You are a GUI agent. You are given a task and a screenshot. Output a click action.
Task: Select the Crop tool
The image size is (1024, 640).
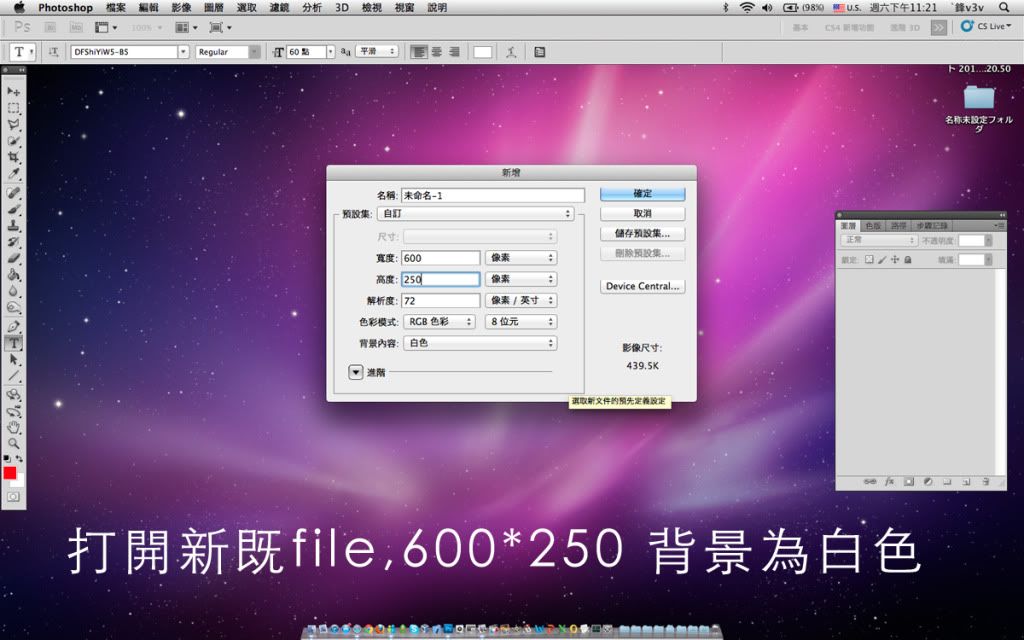(x=14, y=158)
